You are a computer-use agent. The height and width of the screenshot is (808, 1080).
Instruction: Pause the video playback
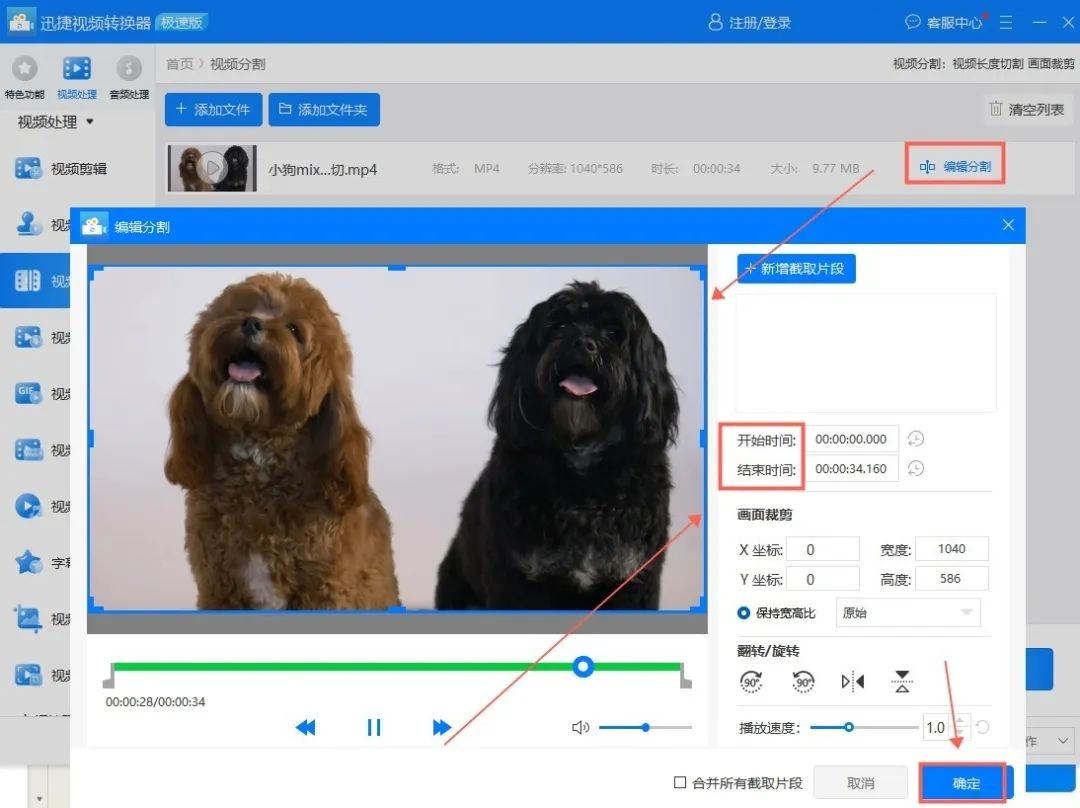coord(374,728)
